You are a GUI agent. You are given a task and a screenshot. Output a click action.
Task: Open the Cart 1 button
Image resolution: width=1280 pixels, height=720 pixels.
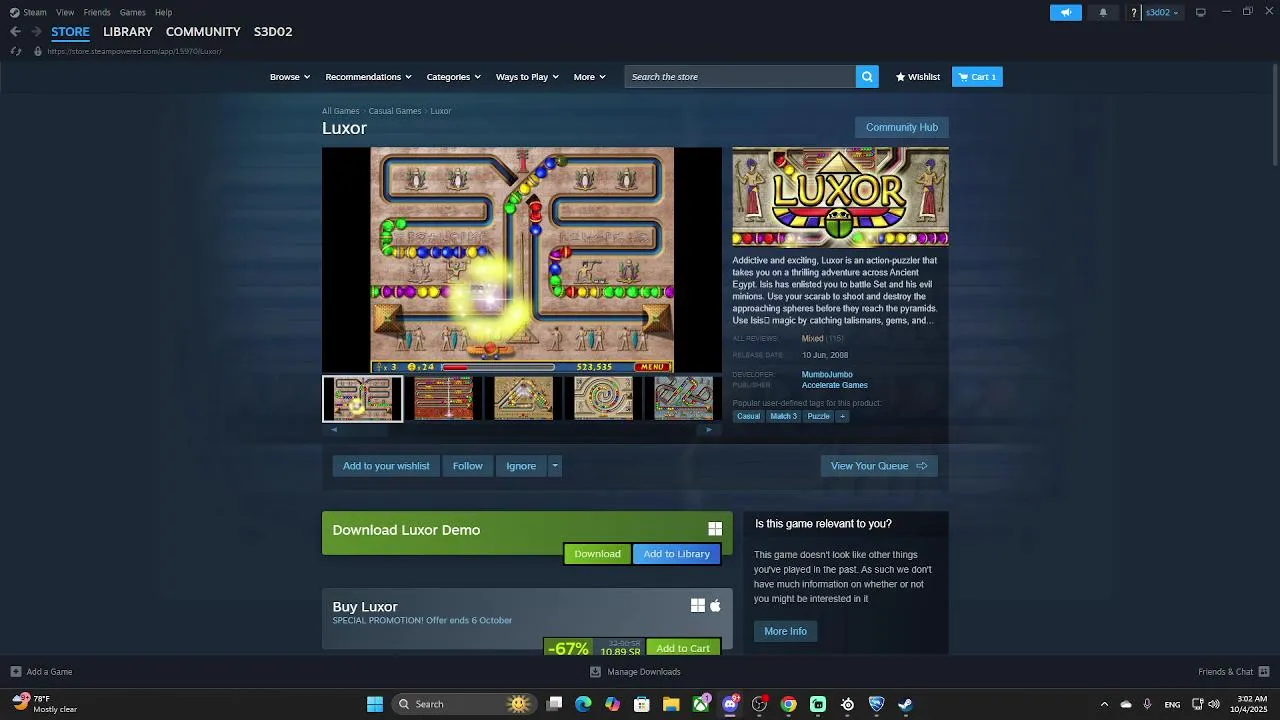tap(977, 77)
